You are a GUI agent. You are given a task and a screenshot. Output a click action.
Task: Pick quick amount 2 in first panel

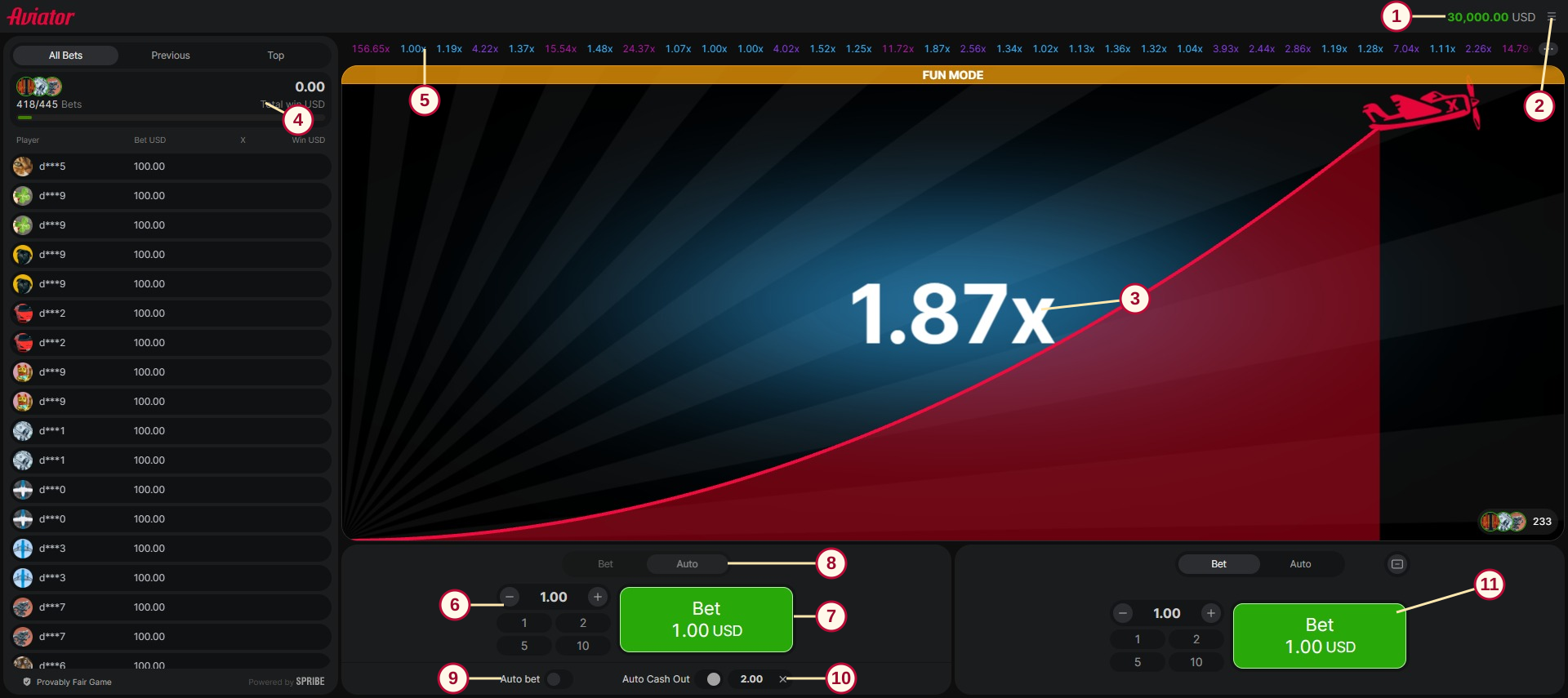coord(583,623)
